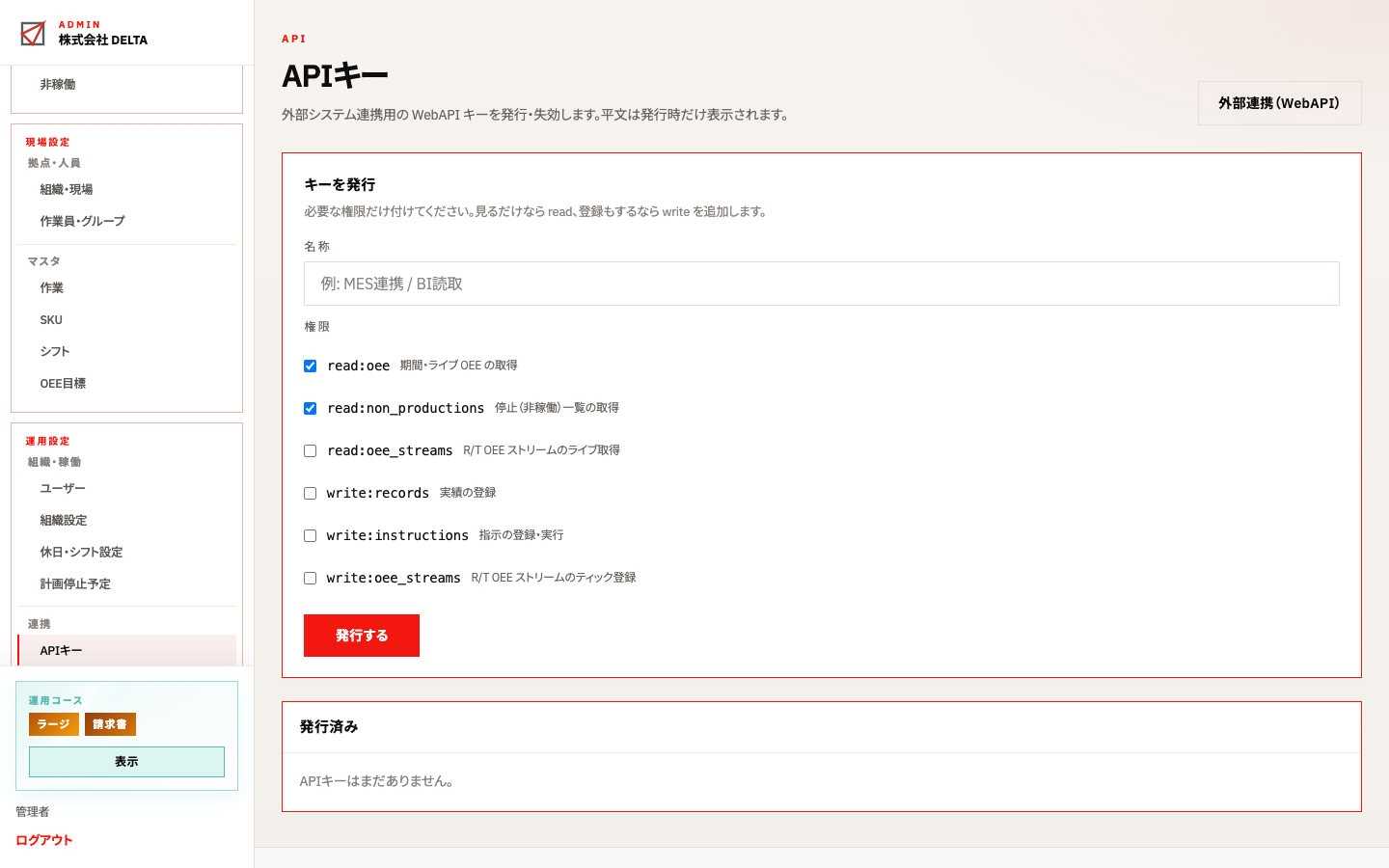Navigate to シフト master
Screen dimensions: 1389x868
(126, 352)
